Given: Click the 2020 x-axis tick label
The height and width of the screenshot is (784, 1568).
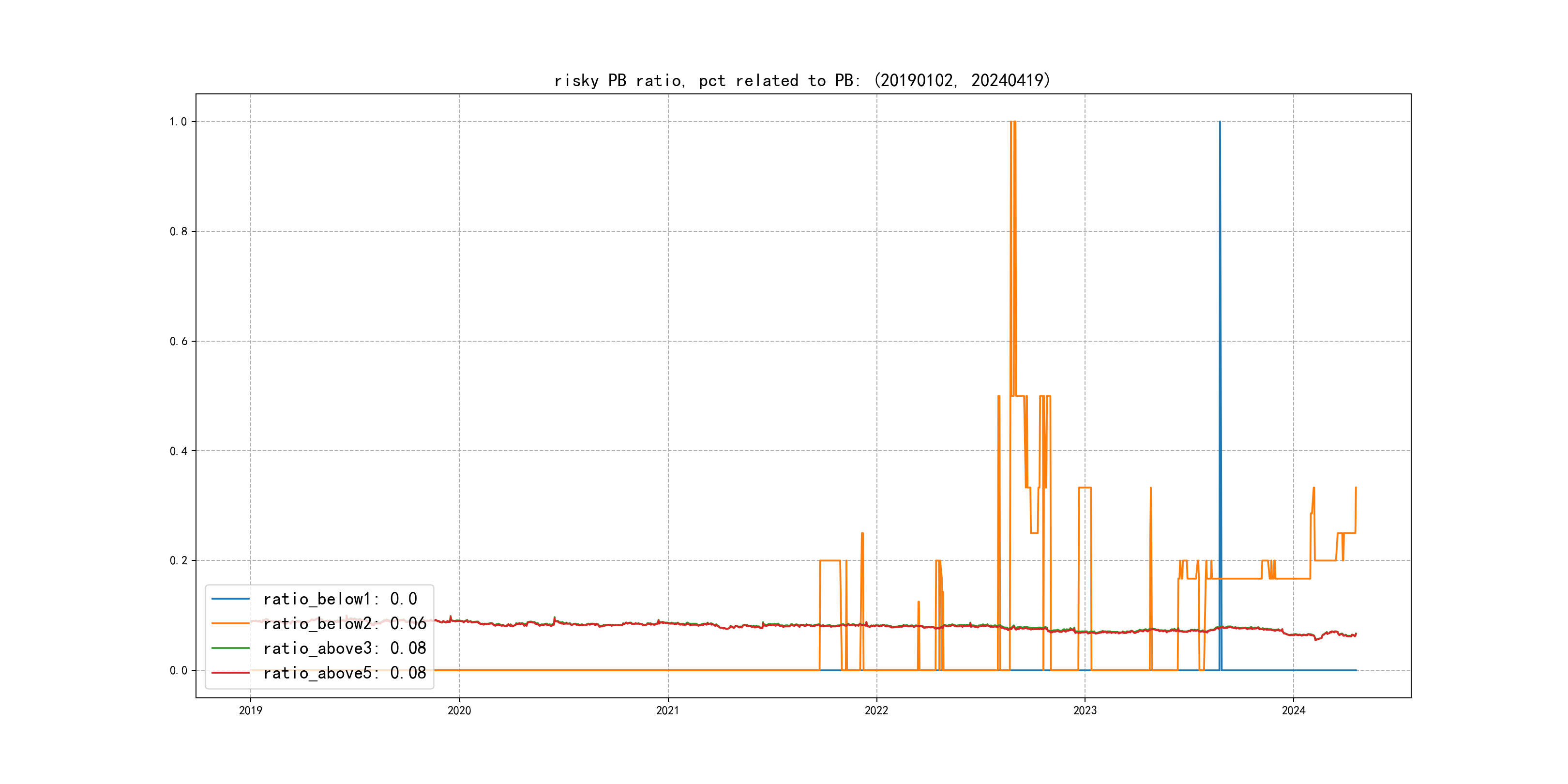Looking at the screenshot, I should tap(459, 710).
